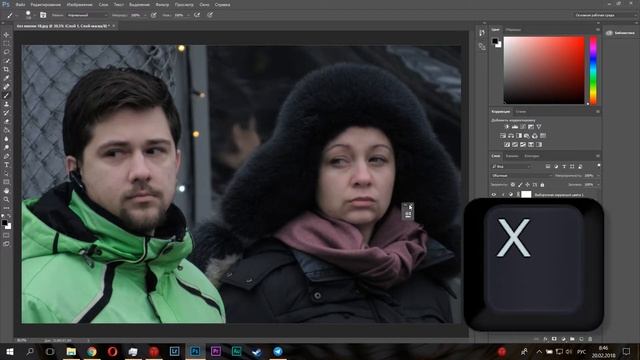Screen dimensions: 640x360
Task: Select the Pen tool
Action: (x=6, y=156)
